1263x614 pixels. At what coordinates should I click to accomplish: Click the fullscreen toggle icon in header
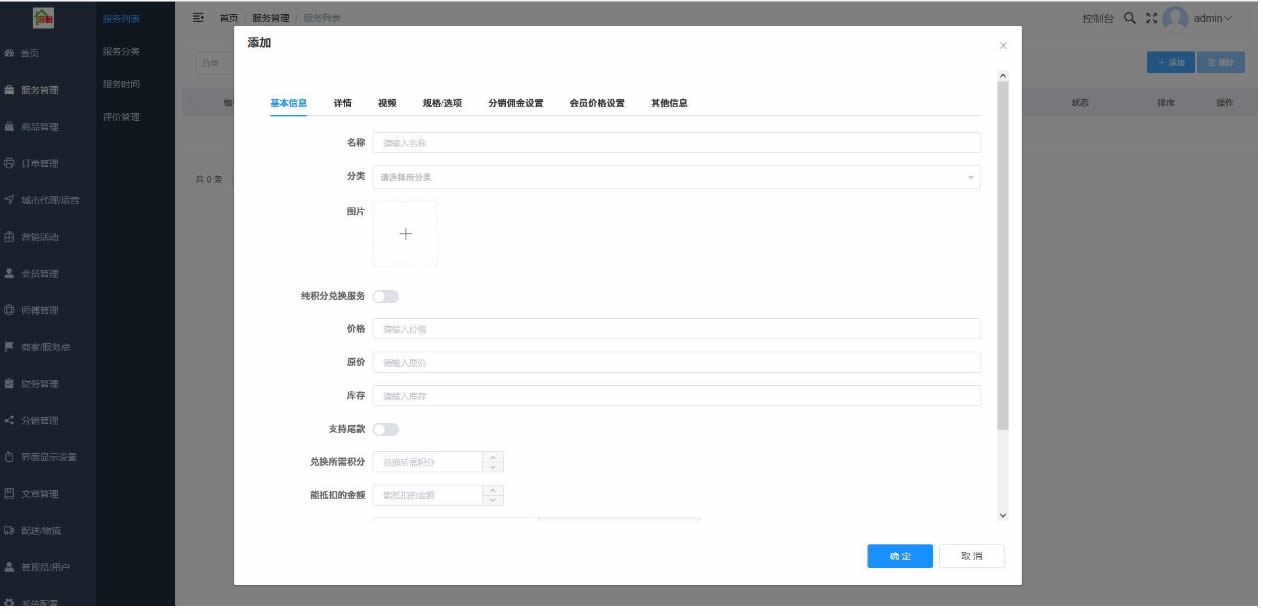coord(1151,18)
